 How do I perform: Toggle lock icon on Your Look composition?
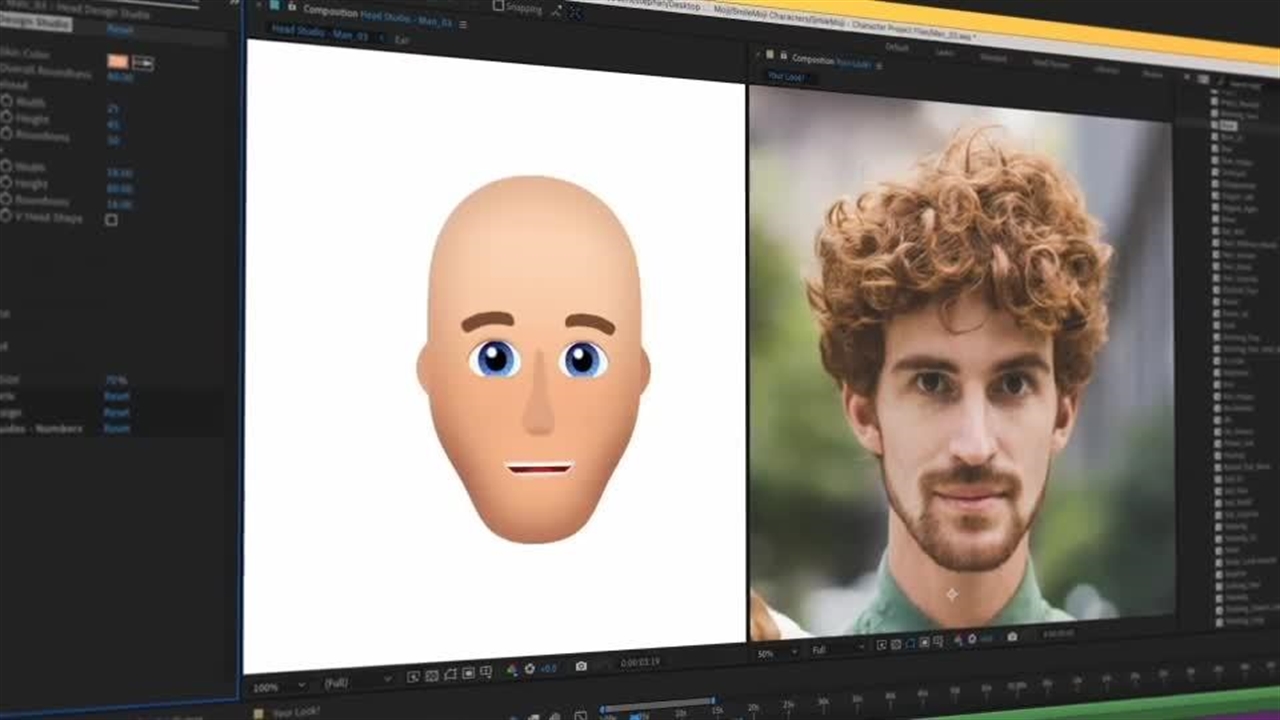click(x=783, y=56)
